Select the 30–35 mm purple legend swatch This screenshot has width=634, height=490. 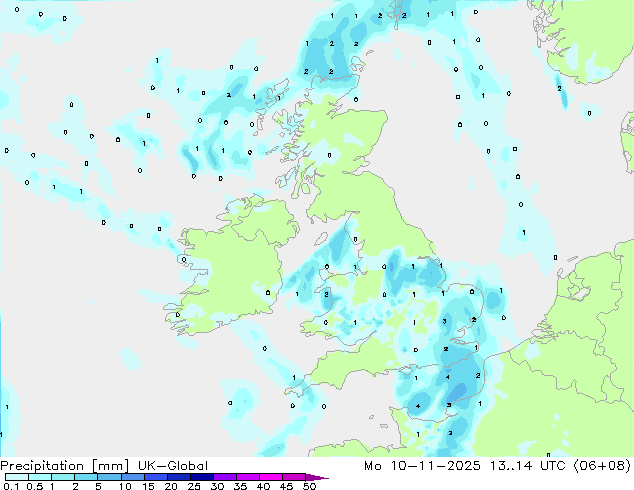tap(225, 477)
